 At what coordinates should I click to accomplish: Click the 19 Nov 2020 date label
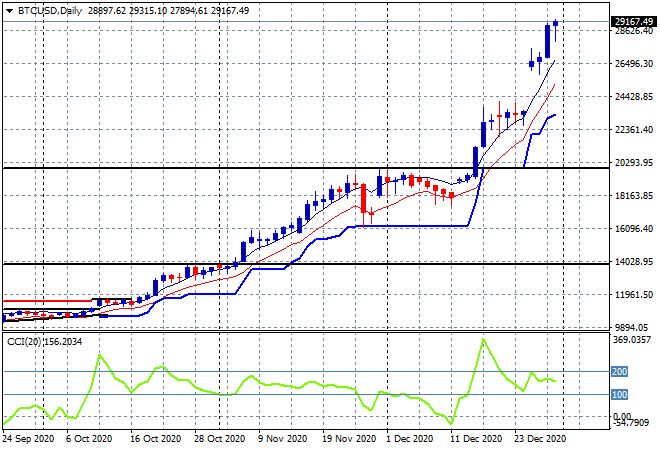pyautogui.click(x=349, y=439)
